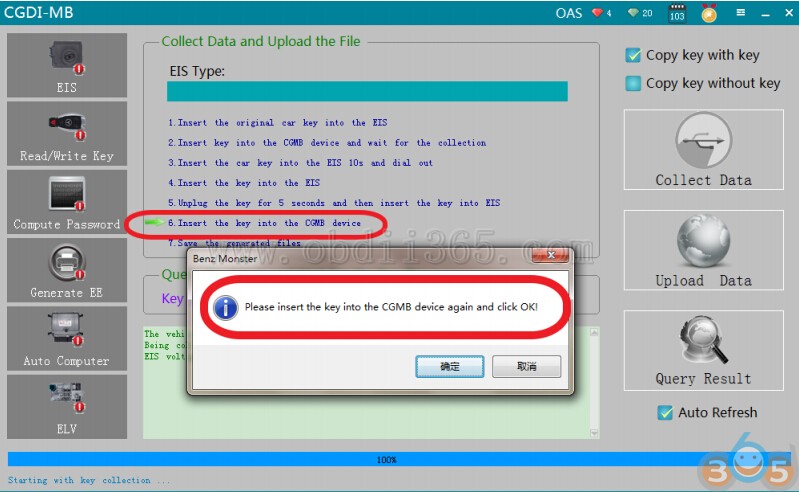Click the EIS Type teal field
The image size is (799, 492).
pos(367,91)
